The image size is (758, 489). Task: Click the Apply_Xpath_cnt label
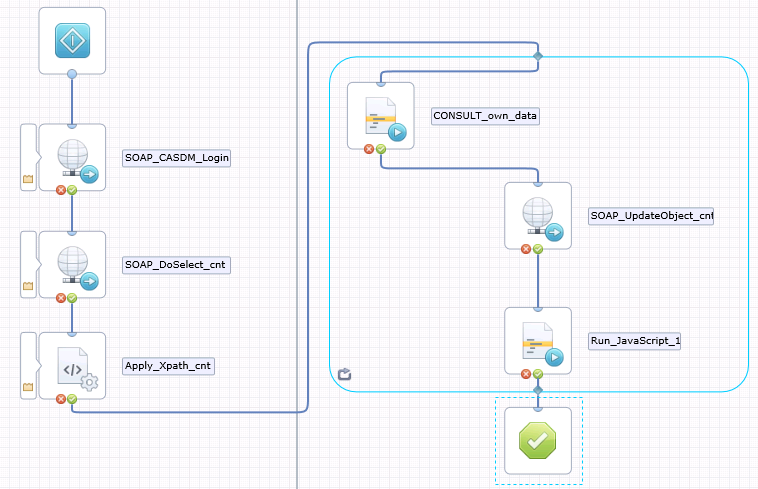coord(168,366)
